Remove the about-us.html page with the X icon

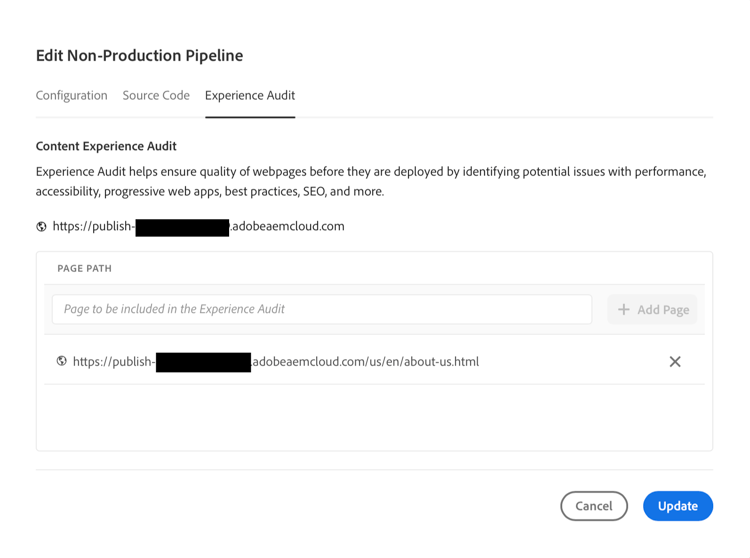675,362
